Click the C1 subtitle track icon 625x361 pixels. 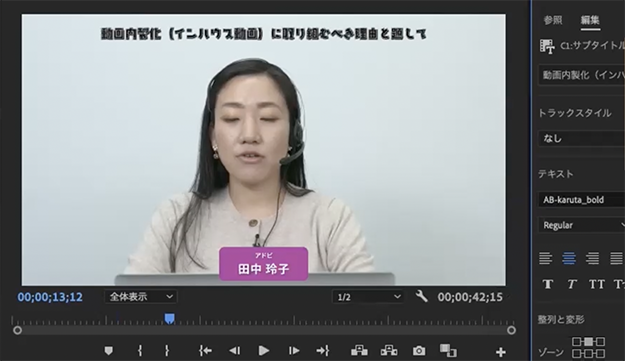pyautogui.click(x=547, y=46)
